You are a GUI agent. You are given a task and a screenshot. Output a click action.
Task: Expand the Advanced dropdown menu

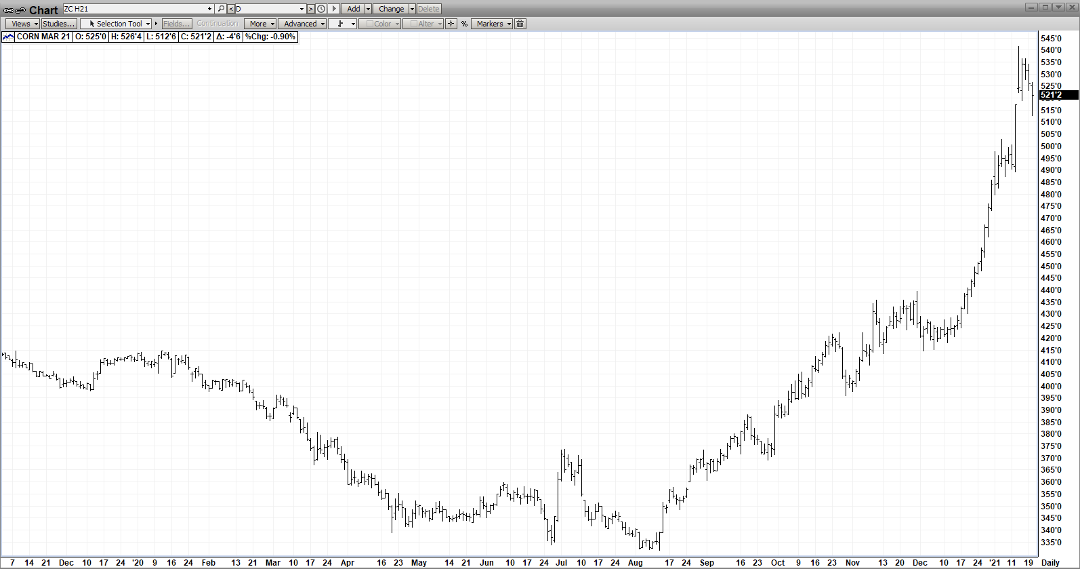point(302,23)
